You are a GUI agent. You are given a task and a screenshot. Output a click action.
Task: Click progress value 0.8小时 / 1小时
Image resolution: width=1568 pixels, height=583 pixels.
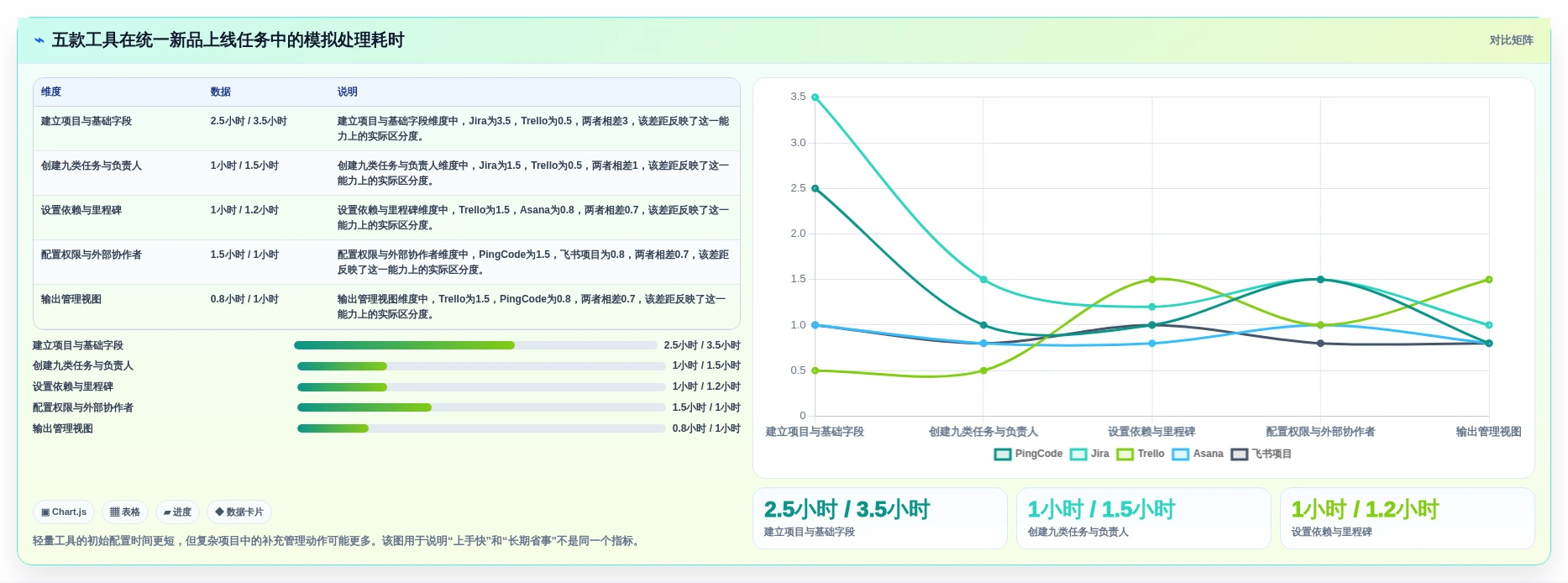[706, 428]
